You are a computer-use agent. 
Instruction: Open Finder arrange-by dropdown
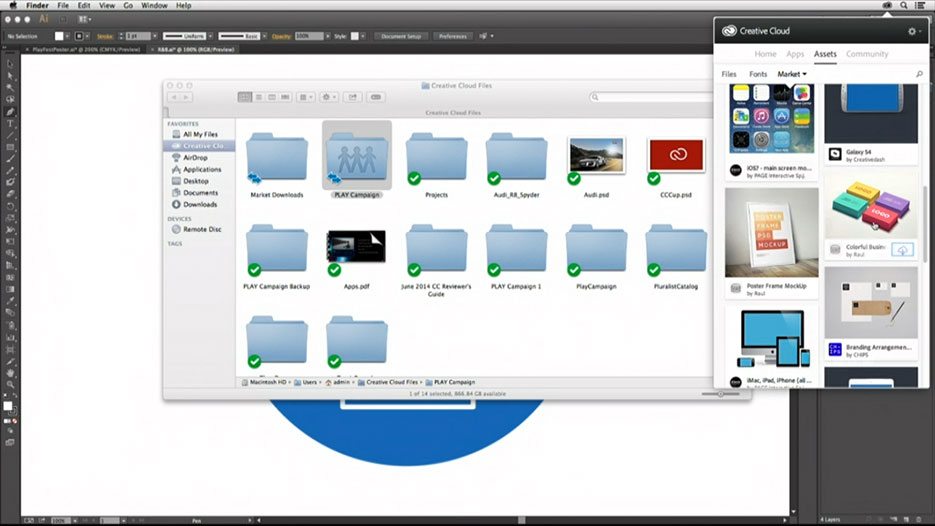tap(305, 97)
